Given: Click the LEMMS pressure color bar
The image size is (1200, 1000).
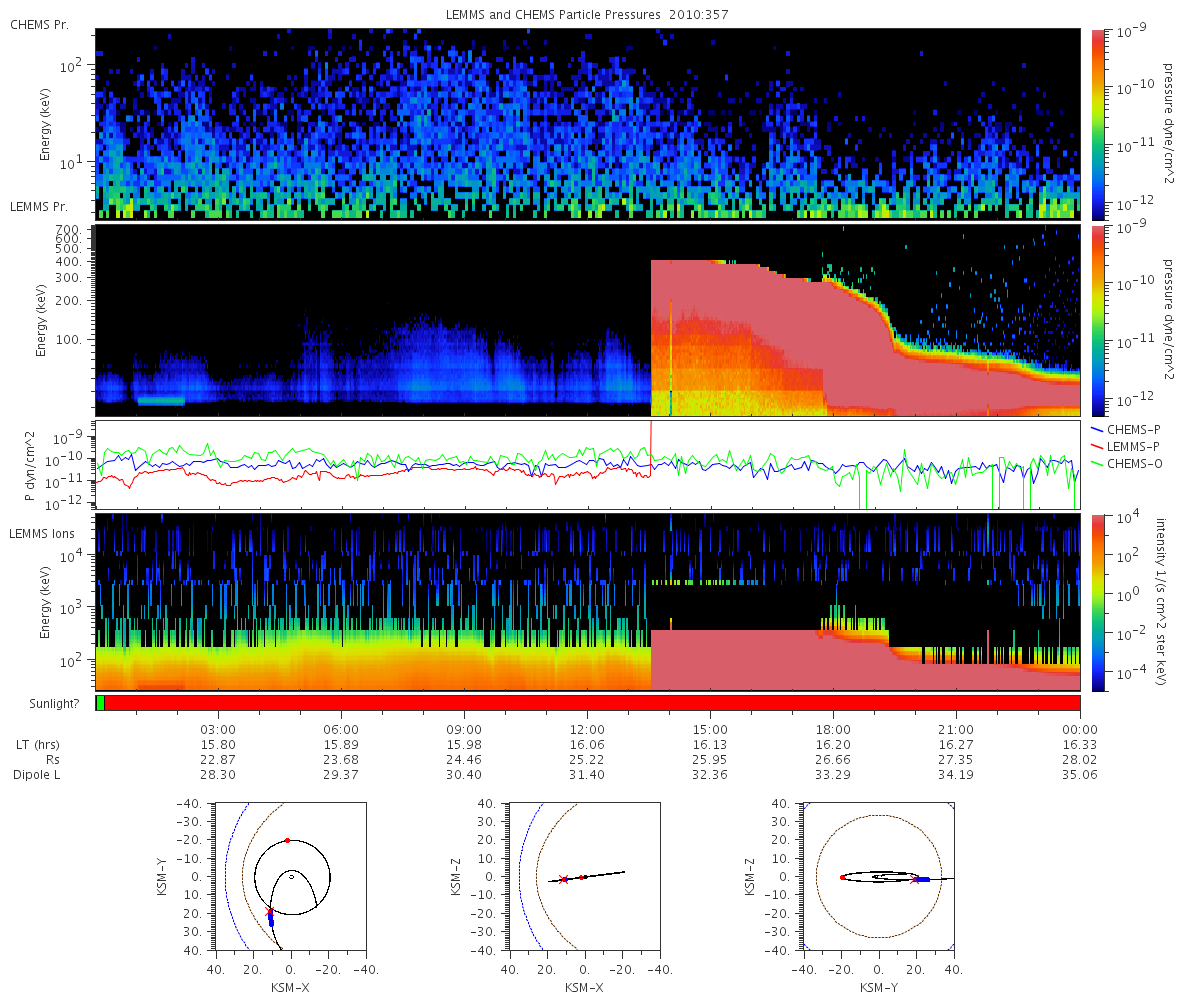Looking at the screenshot, I should pyautogui.click(x=1099, y=320).
